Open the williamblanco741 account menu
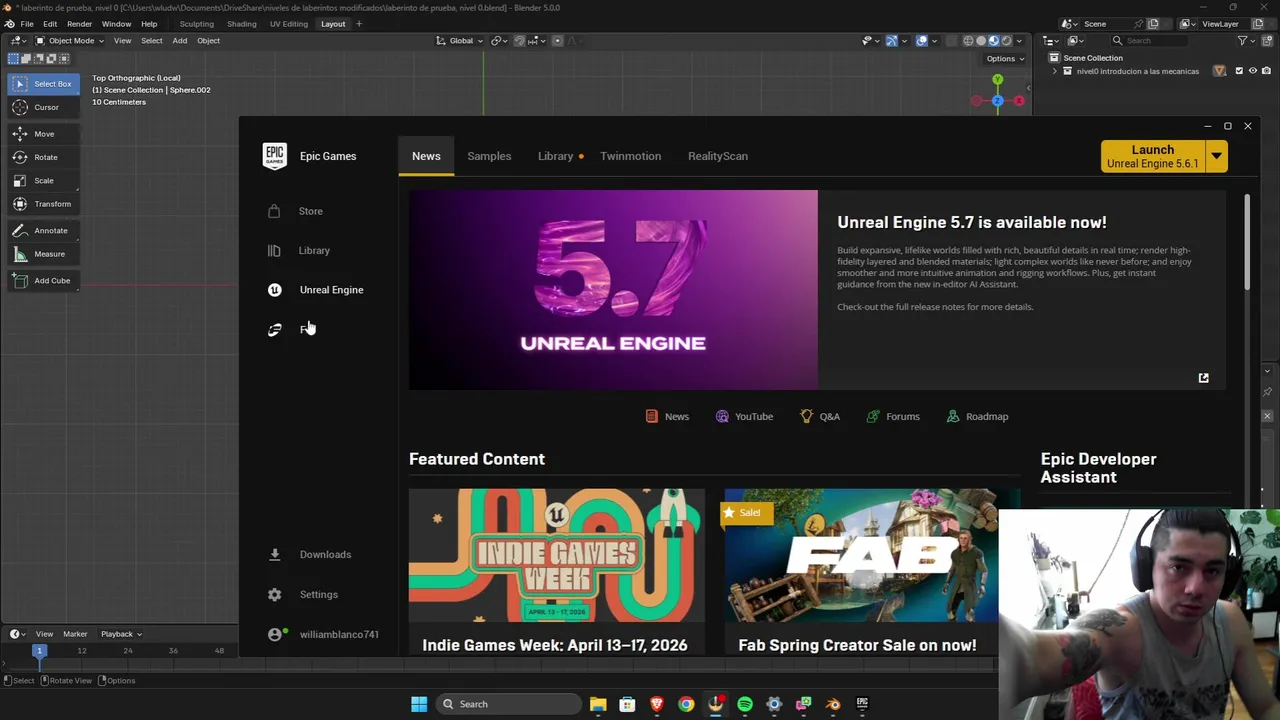Screen dimensions: 1280x720 [338, 634]
